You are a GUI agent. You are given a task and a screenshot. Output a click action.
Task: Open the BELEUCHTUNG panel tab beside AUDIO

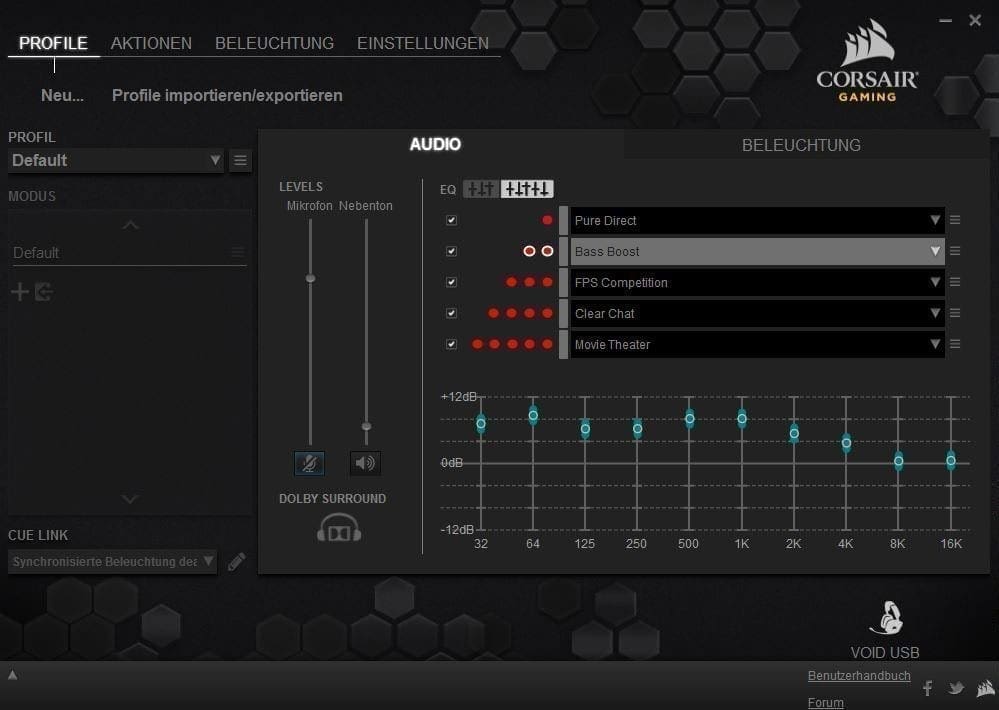click(x=801, y=145)
